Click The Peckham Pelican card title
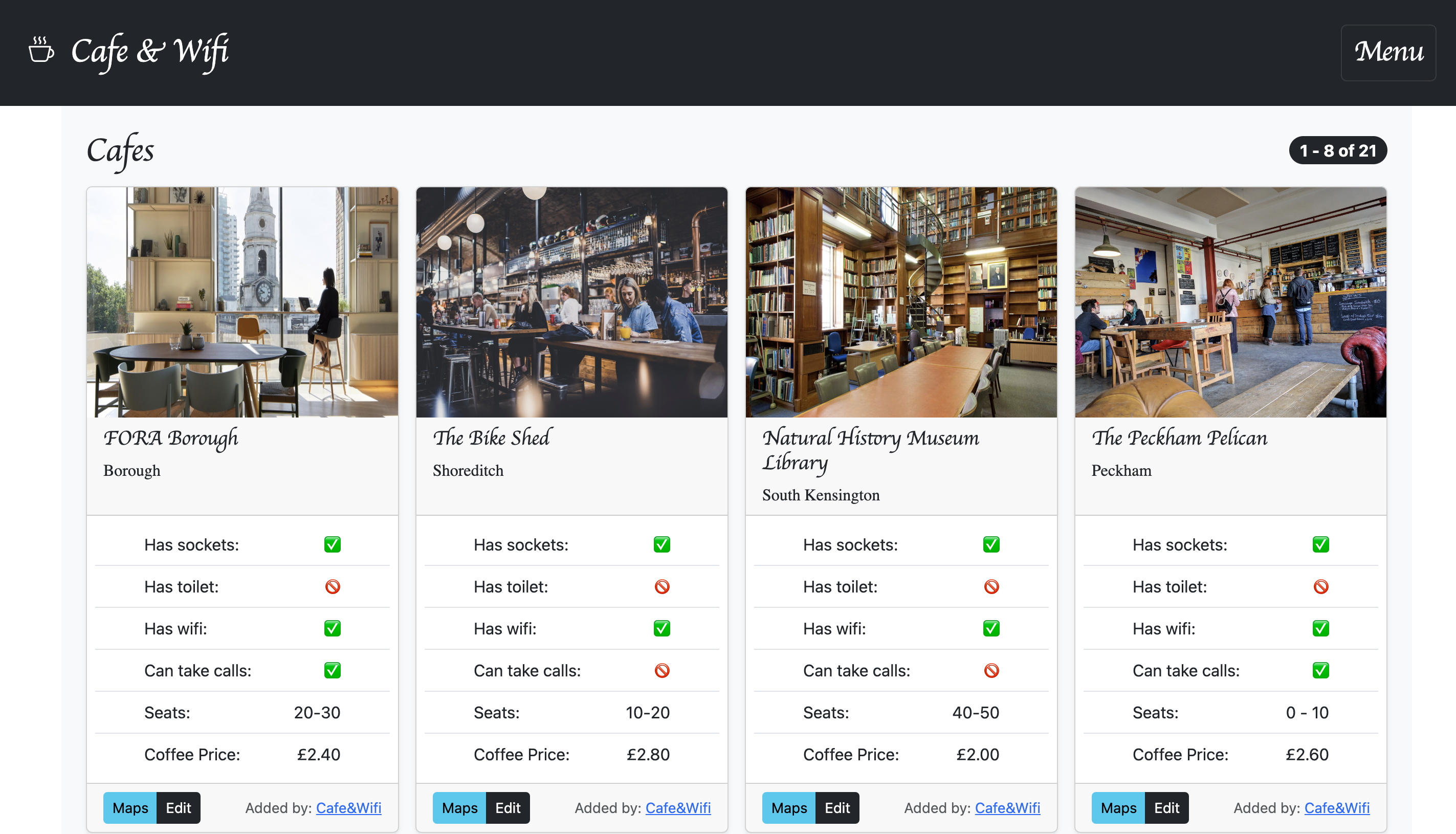This screenshot has width=1456, height=834. tap(1179, 437)
